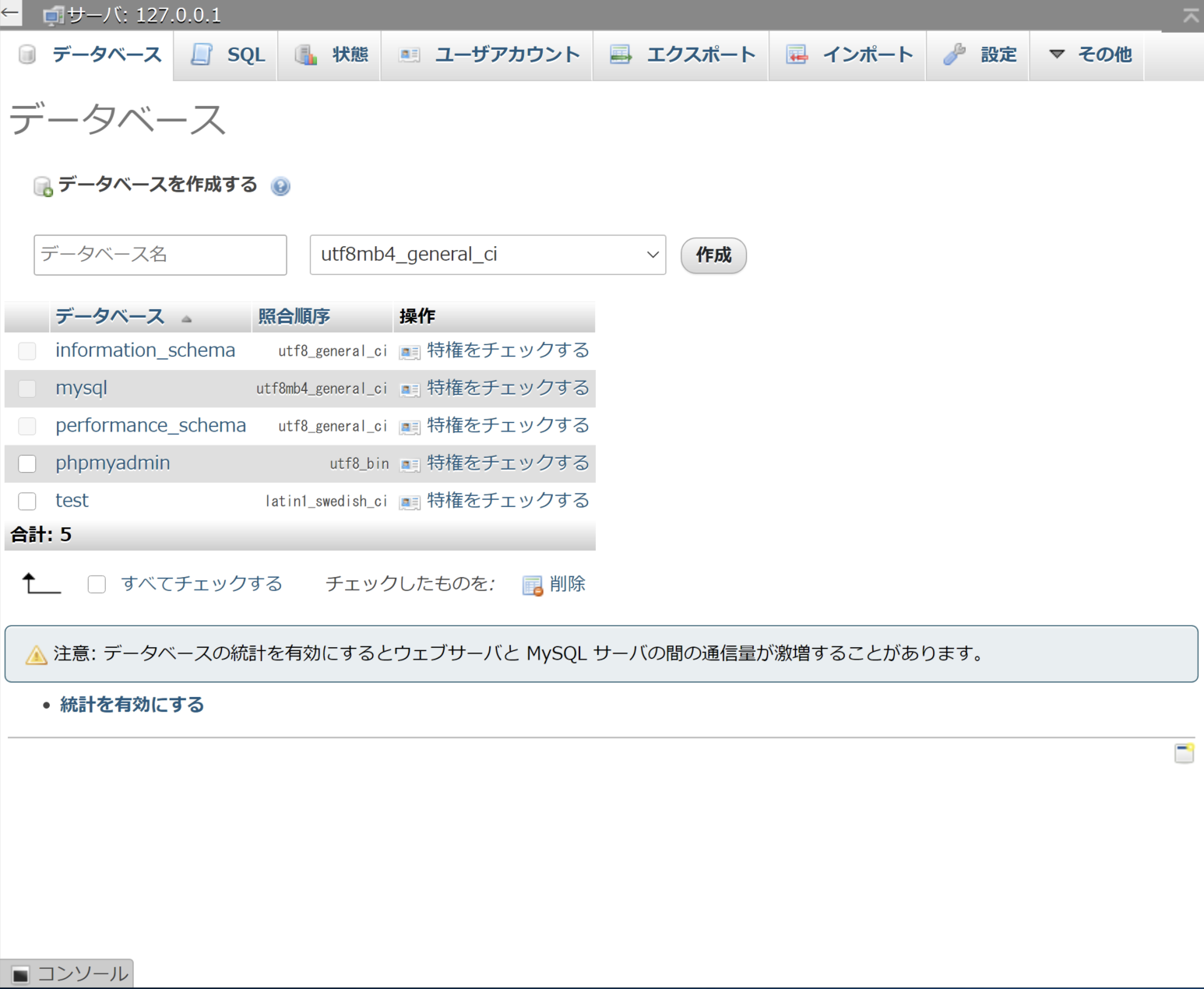1204x989 pixels.
Task: Click the SQL sheet icon
Action: pyautogui.click(x=202, y=55)
